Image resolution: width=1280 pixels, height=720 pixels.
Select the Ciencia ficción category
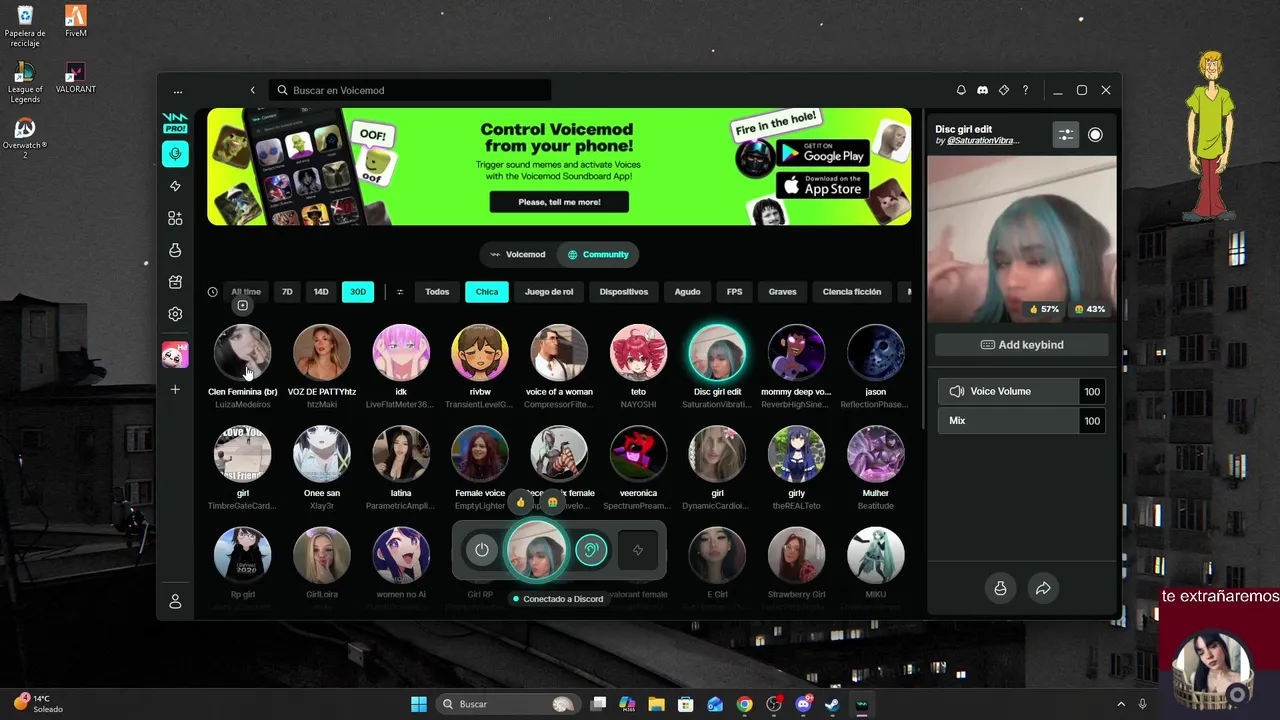click(x=852, y=292)
